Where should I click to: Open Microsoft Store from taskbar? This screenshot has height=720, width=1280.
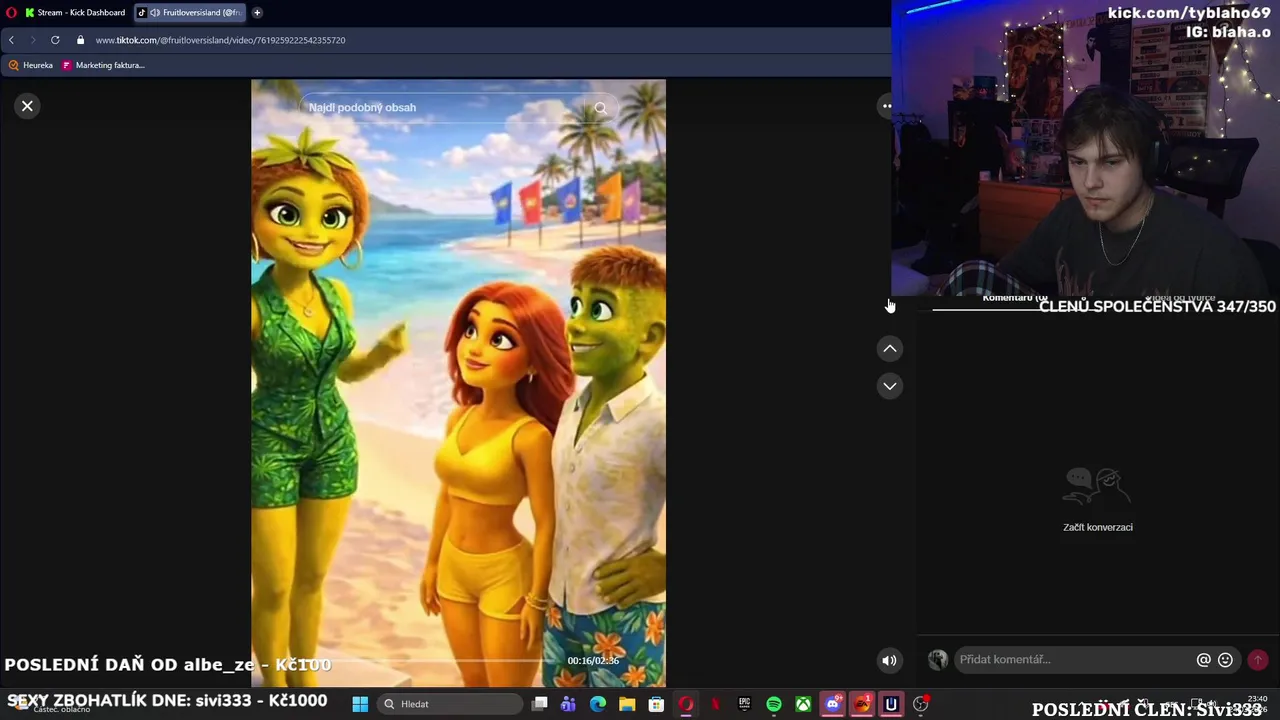656,704
